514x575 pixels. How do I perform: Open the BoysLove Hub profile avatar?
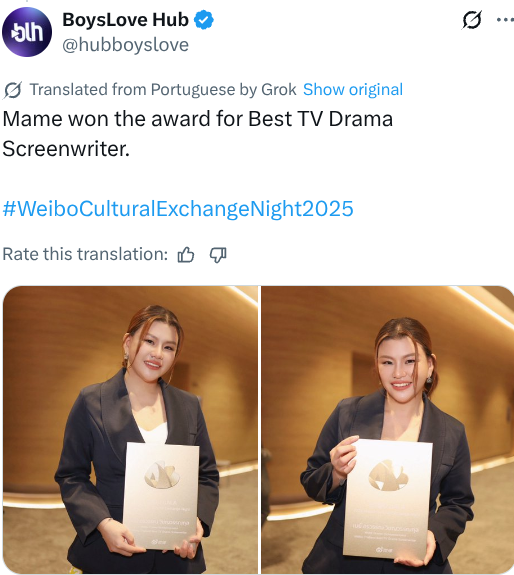[27, 32]
